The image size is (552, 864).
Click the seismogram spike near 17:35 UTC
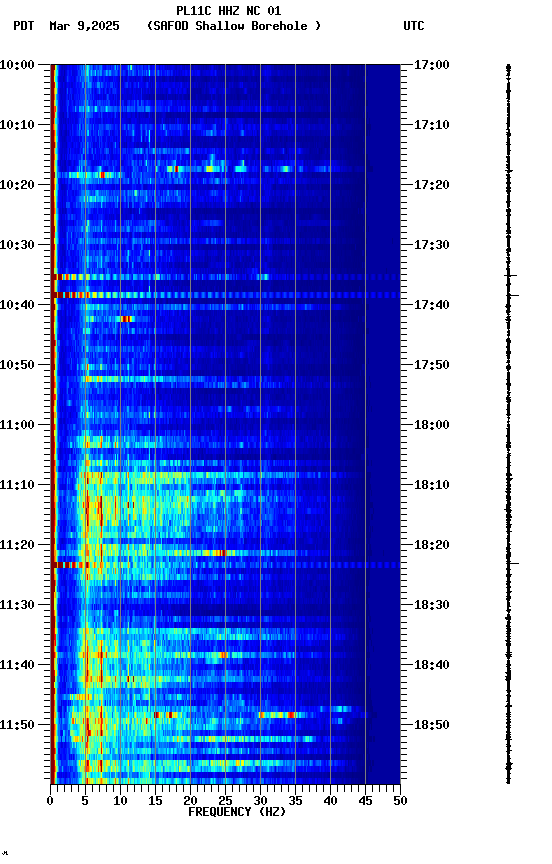click(x=510, y=276)
